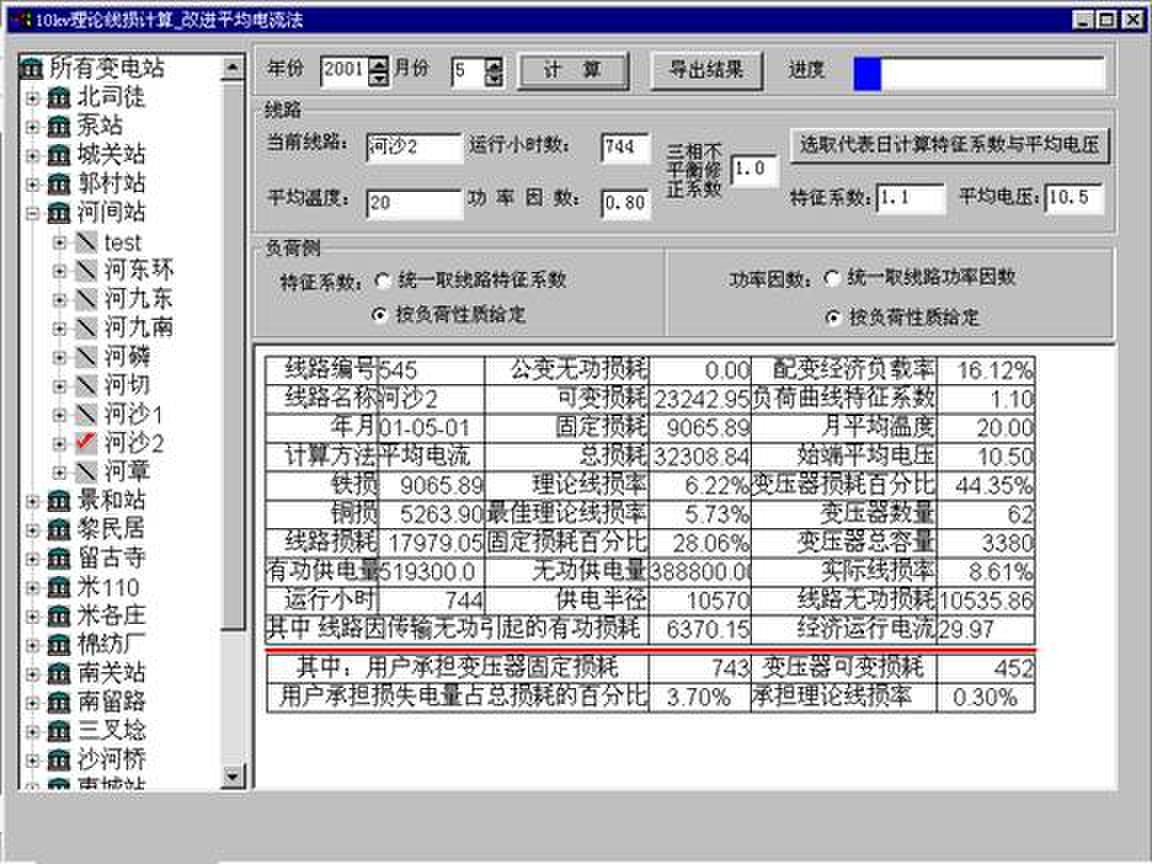Select the 棉纺厂 substation icon
Screen dimensions: 1152x864
tap(59, 645)
